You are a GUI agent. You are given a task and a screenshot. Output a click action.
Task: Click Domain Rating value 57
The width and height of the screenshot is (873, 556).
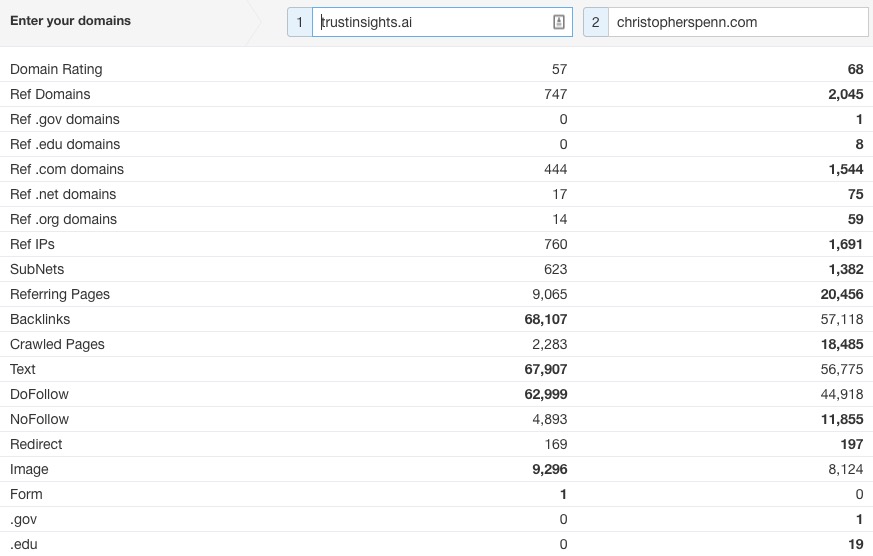coord(560,69)
